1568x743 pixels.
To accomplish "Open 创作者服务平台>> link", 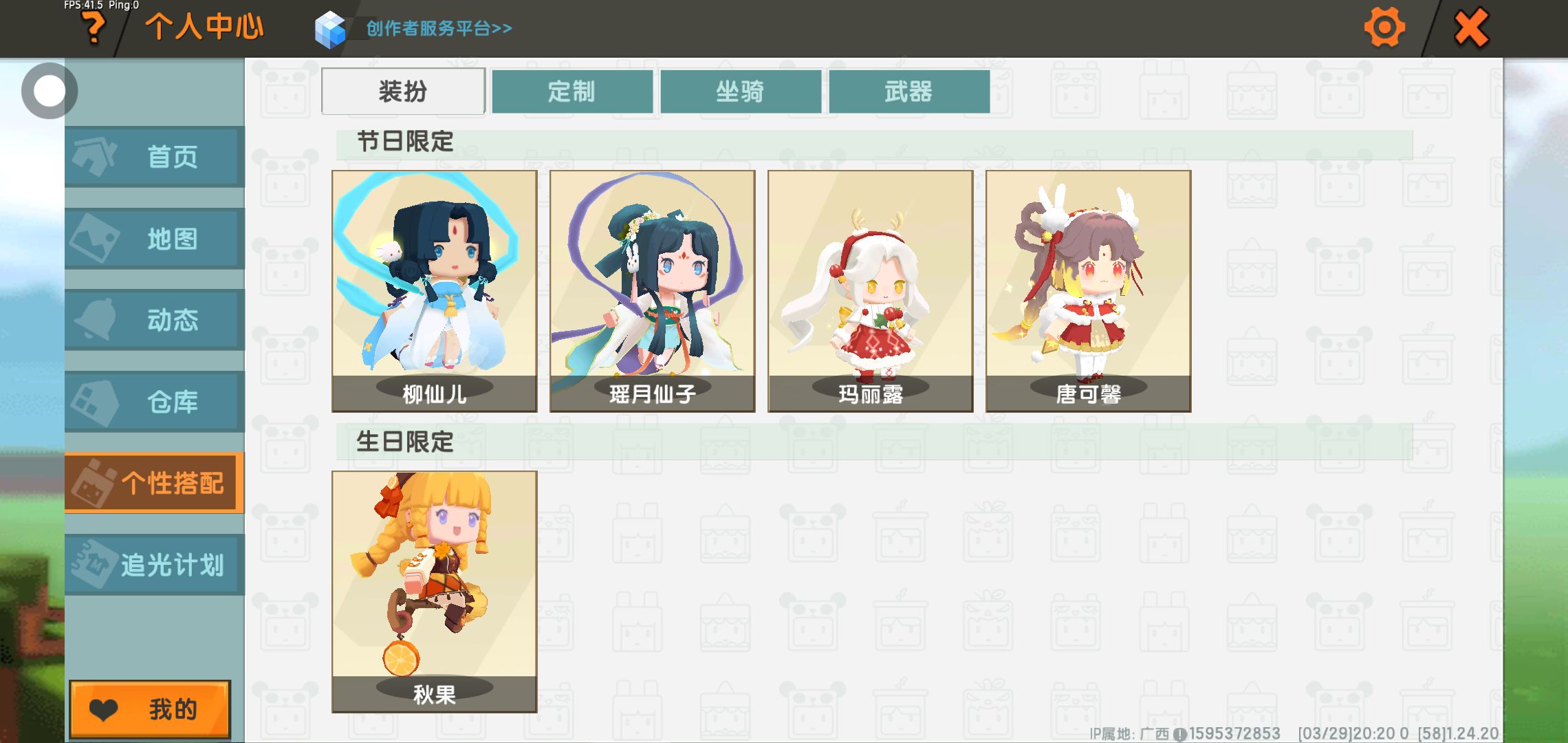I will pos(439,28).
